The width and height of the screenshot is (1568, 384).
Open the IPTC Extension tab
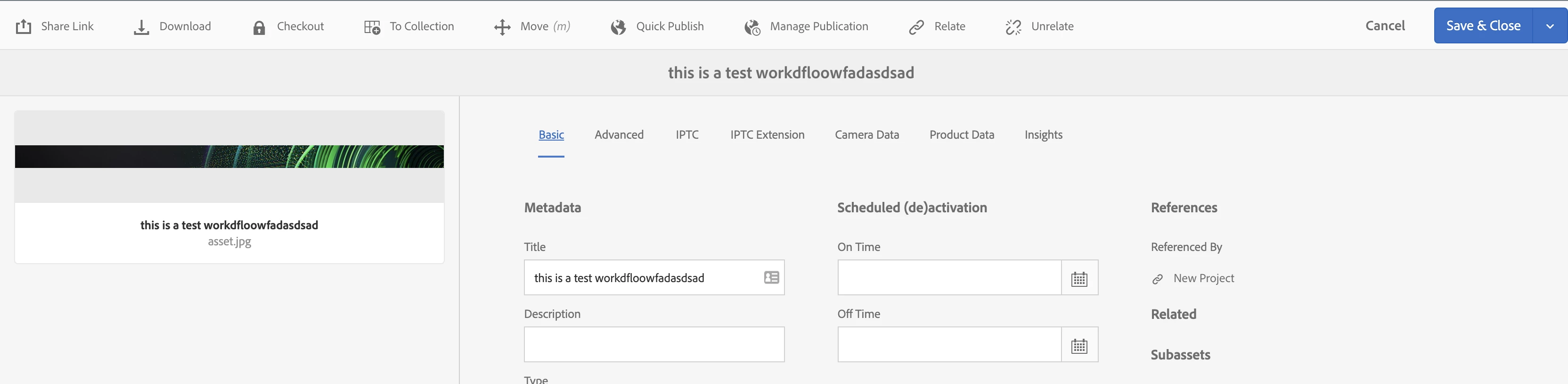[x=767, y=135]
